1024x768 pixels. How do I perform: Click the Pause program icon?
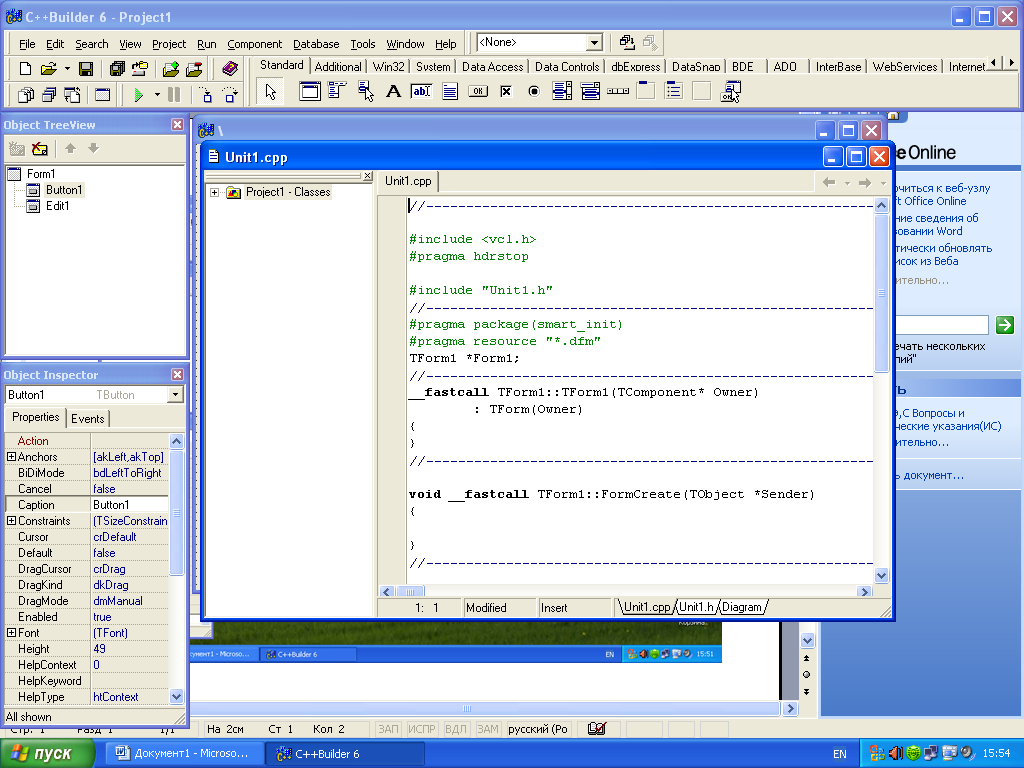pyautogui.click(x=174, y=95)
